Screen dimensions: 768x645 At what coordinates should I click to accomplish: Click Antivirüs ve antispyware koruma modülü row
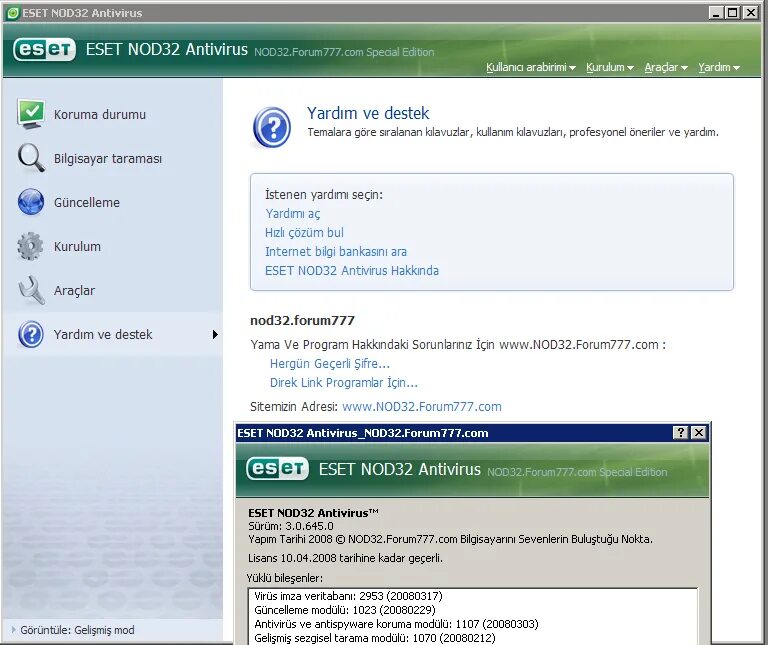(396, 624)
